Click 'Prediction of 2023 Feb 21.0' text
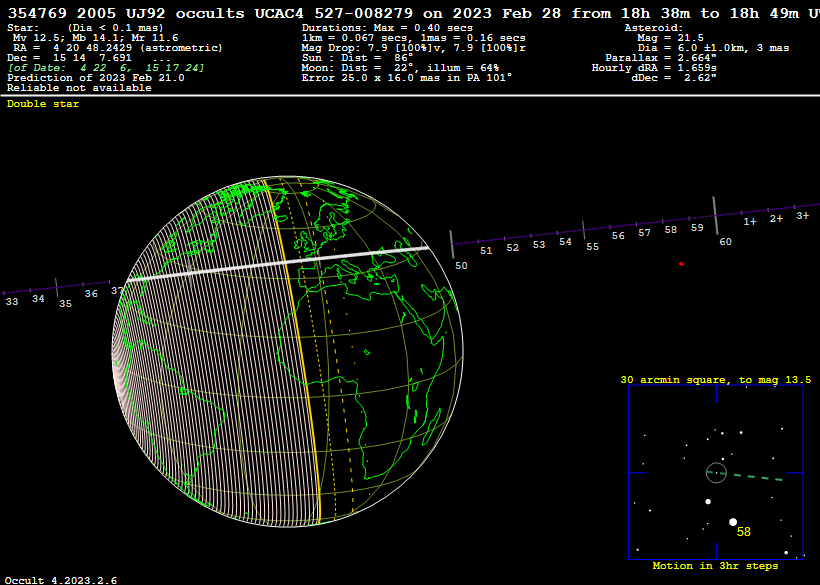This screenshot has height=585, width=820. pyautogui.click(x=96, y=77)
